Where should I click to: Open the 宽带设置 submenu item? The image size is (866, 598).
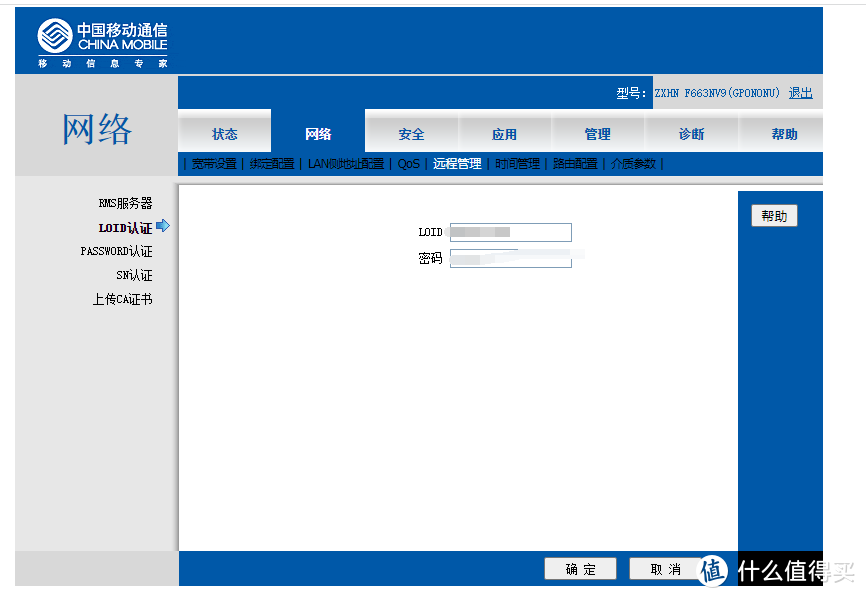[x=214, y=163]
